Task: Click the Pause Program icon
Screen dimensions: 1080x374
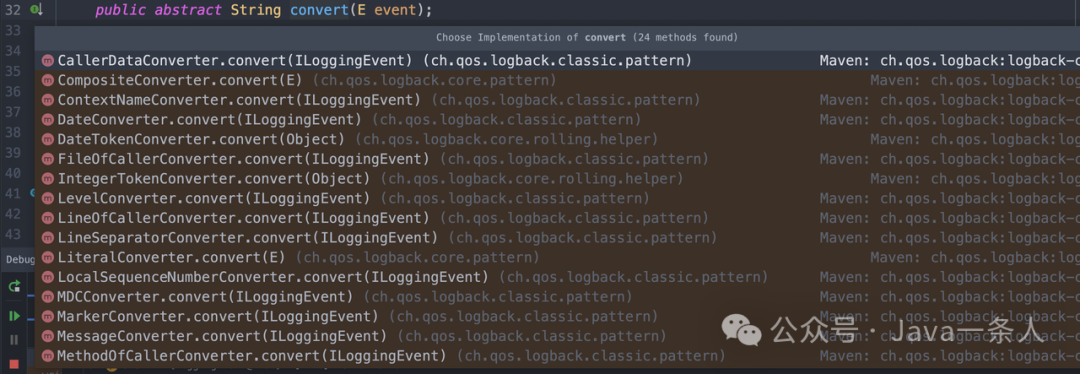Action: point(14,340)
